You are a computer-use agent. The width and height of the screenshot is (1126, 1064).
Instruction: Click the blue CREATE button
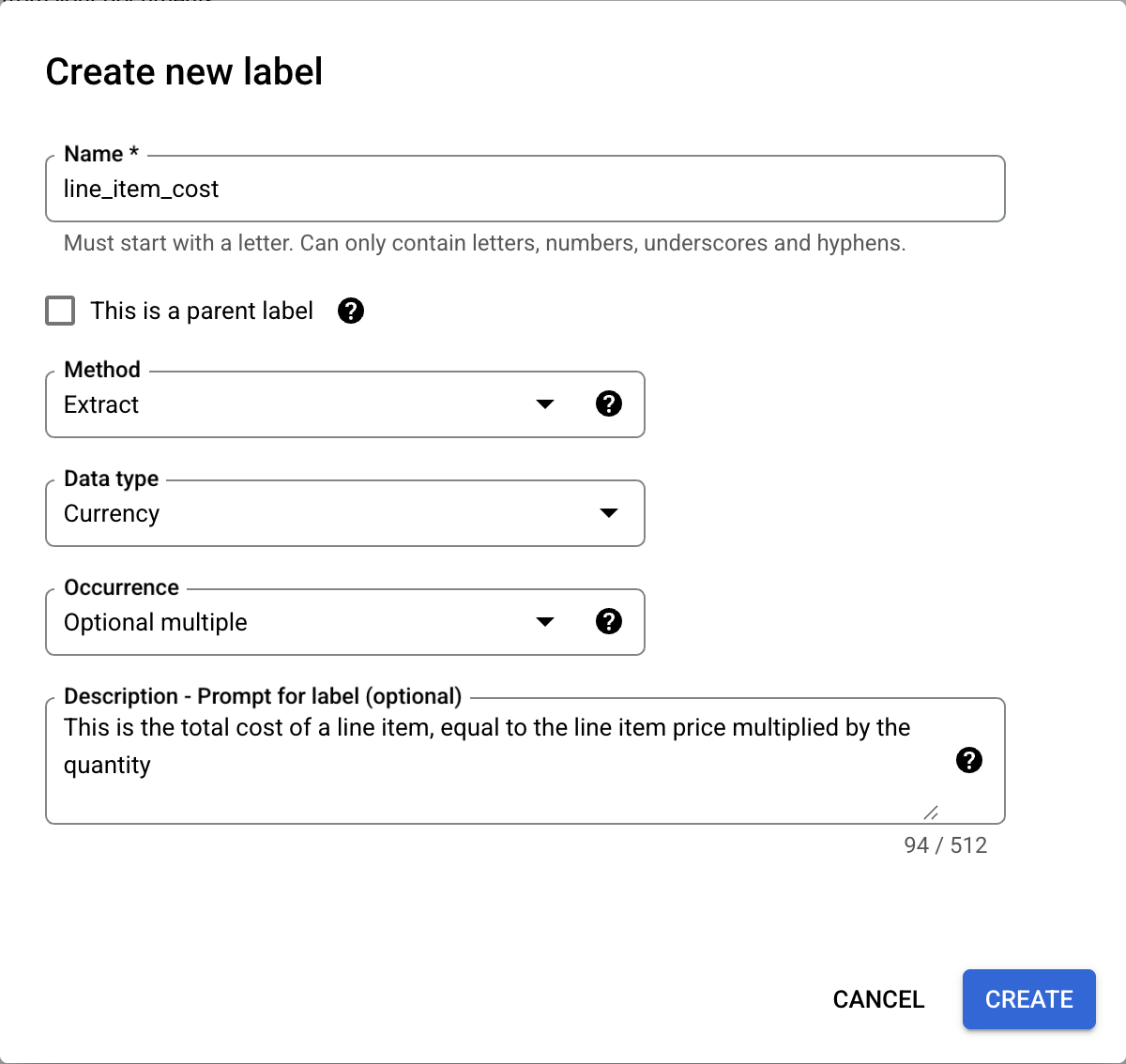click(1028, 999)
